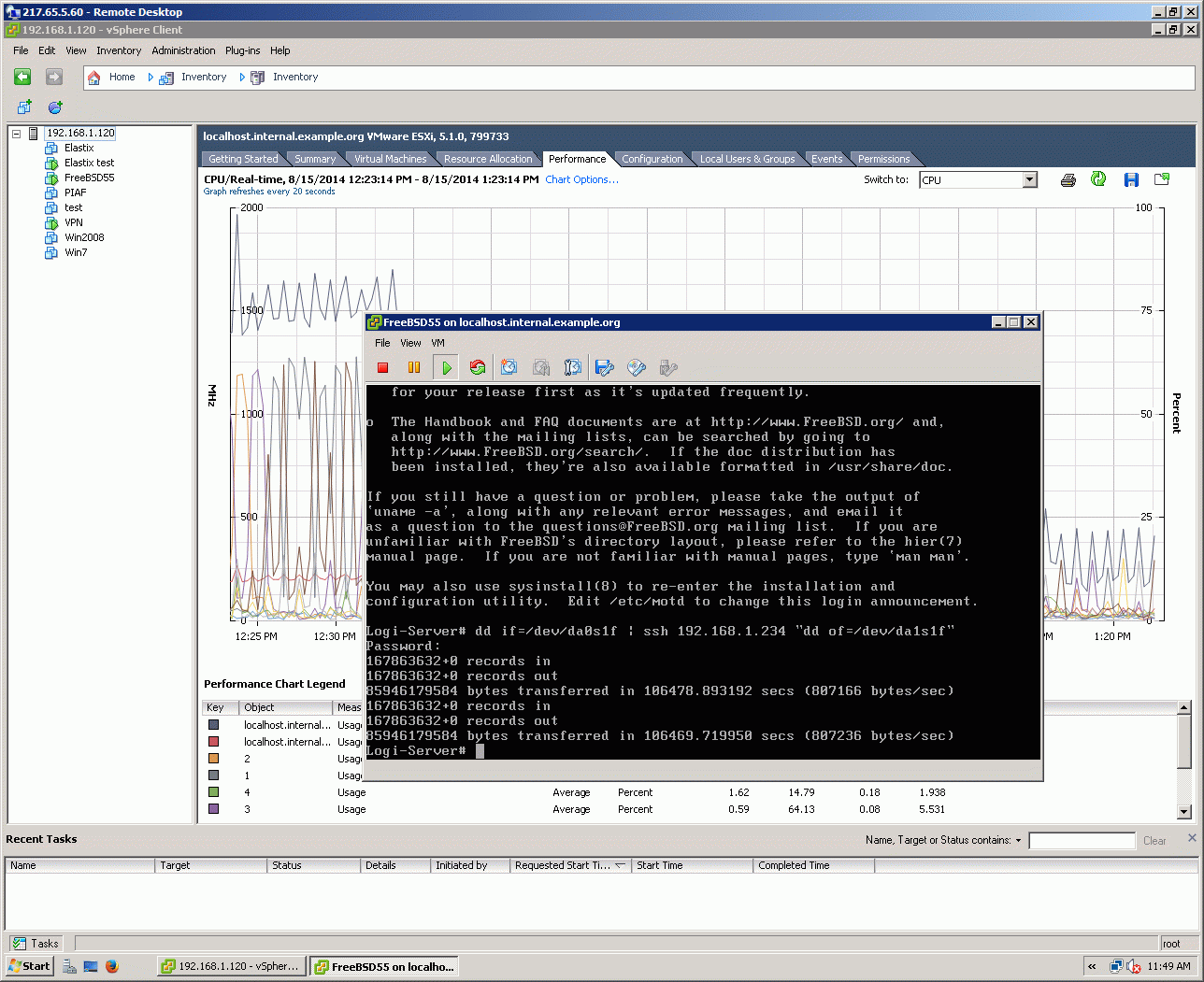Pop out the chart into a new window
Screen dimensions: 1204x982
[1162, 179]
